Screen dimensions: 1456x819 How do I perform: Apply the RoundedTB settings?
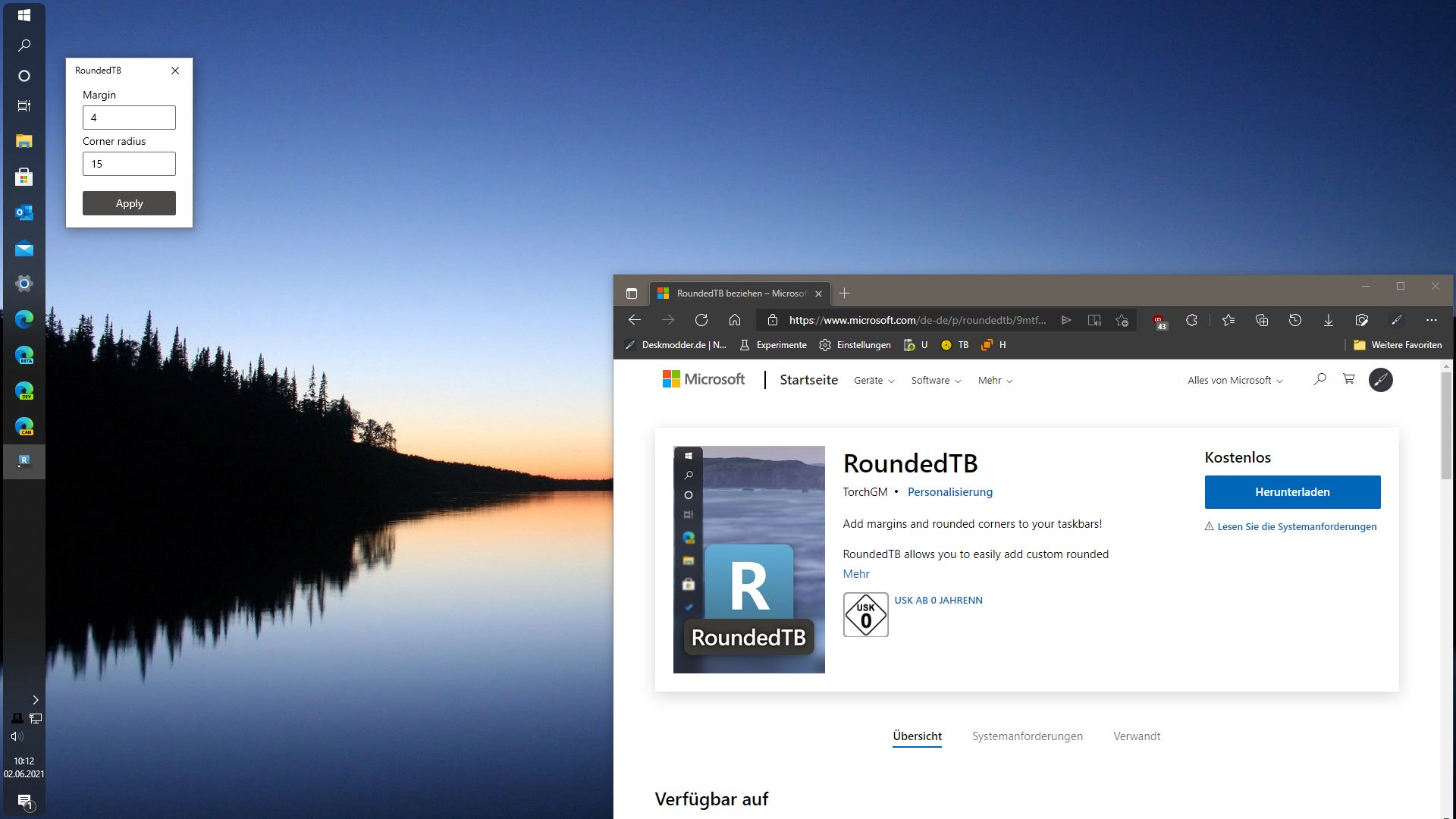coord(129,203)
